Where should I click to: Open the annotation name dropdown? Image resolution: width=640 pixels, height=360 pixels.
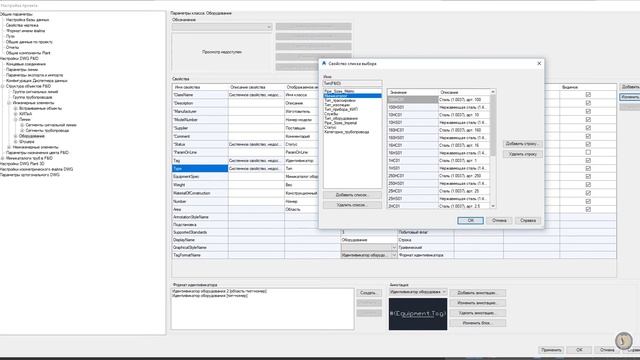pyautogui.click(x=444, y=292)
